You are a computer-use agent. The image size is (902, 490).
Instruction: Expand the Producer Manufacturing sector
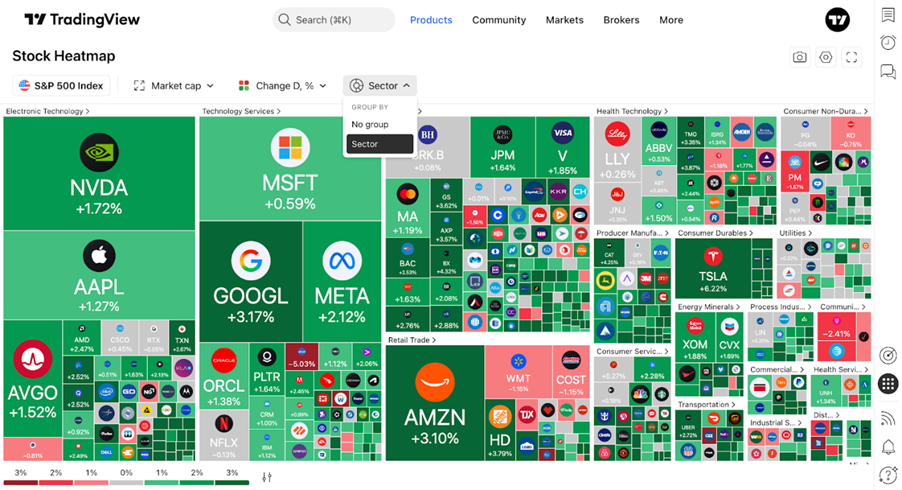[633, 233]
